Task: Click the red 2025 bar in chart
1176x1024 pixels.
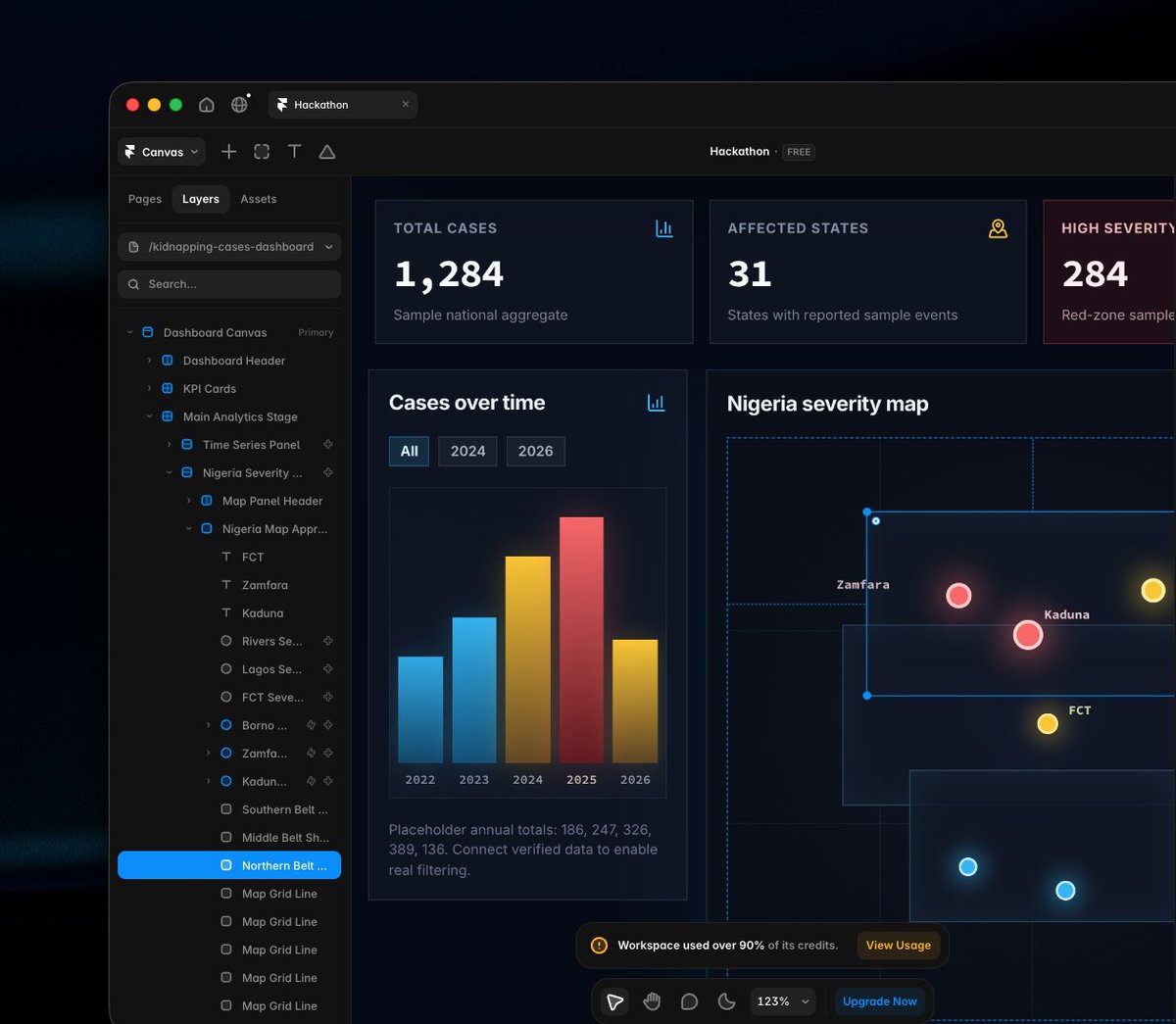Action: [581, 640]
